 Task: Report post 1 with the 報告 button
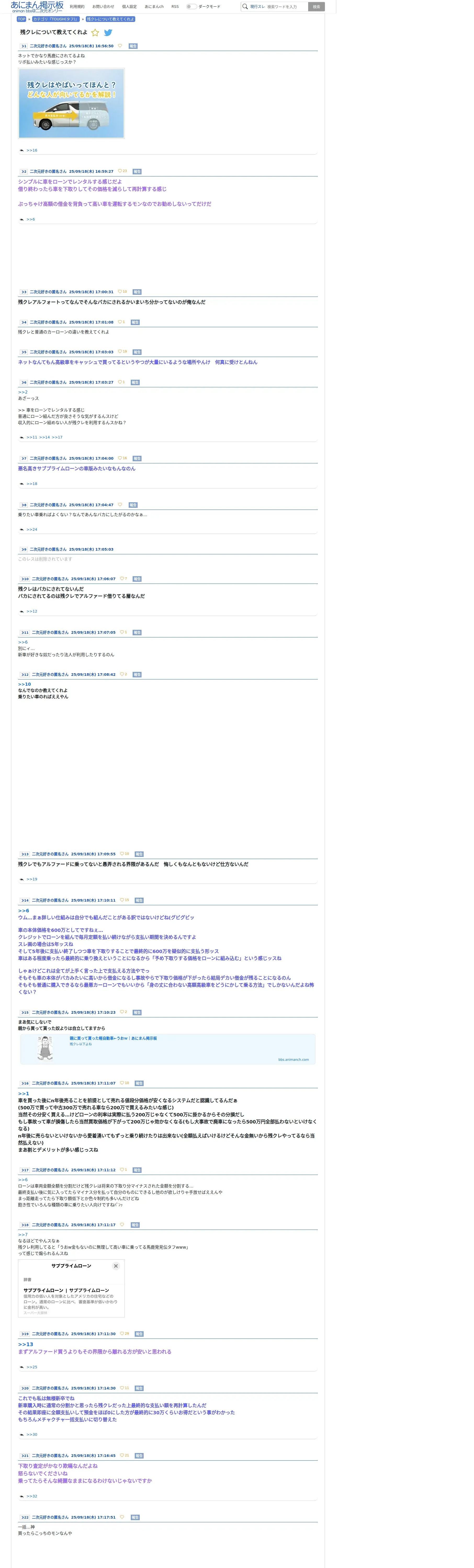pos(133,46)
